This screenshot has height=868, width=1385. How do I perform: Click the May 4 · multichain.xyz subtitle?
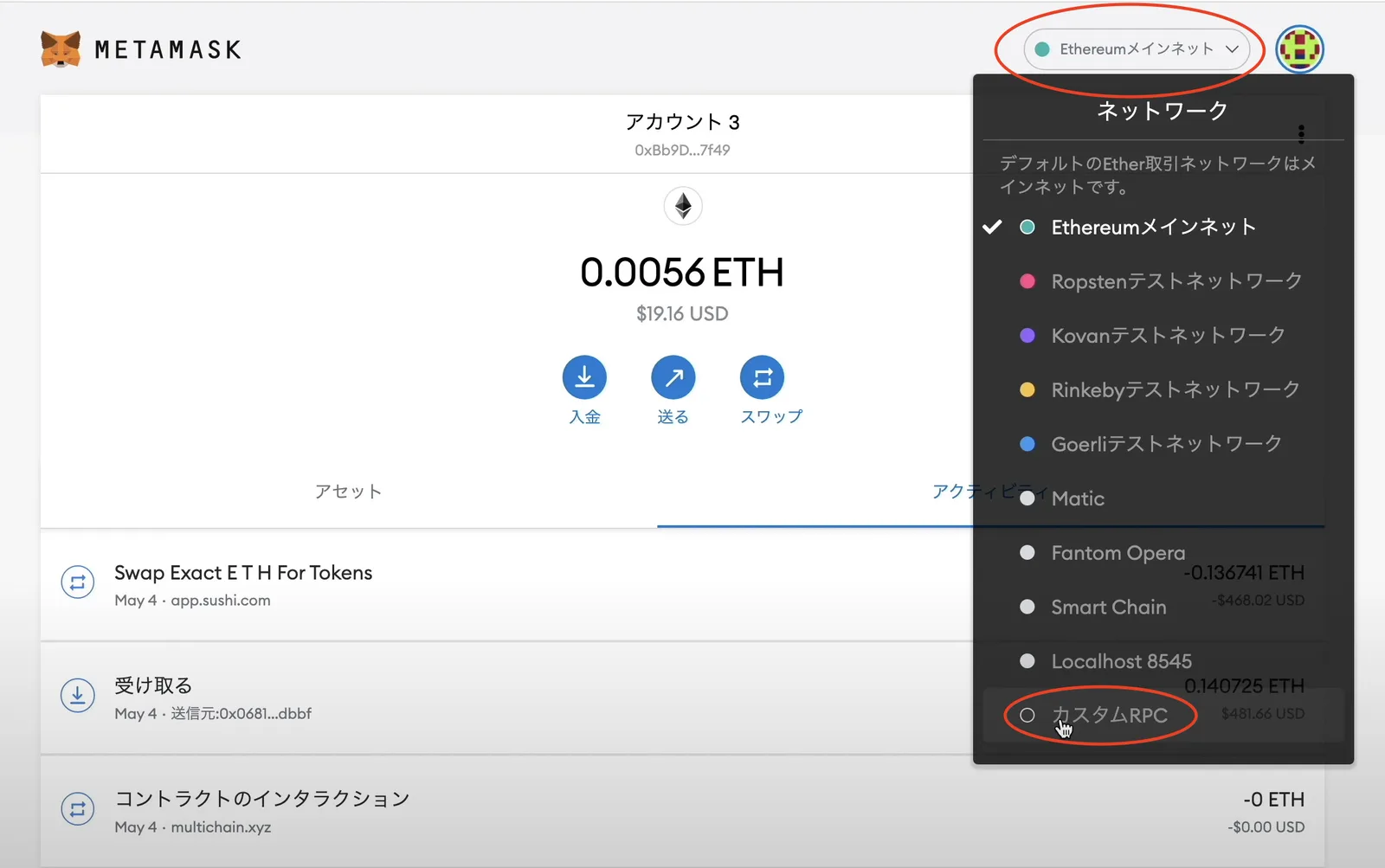coord(193,827)
